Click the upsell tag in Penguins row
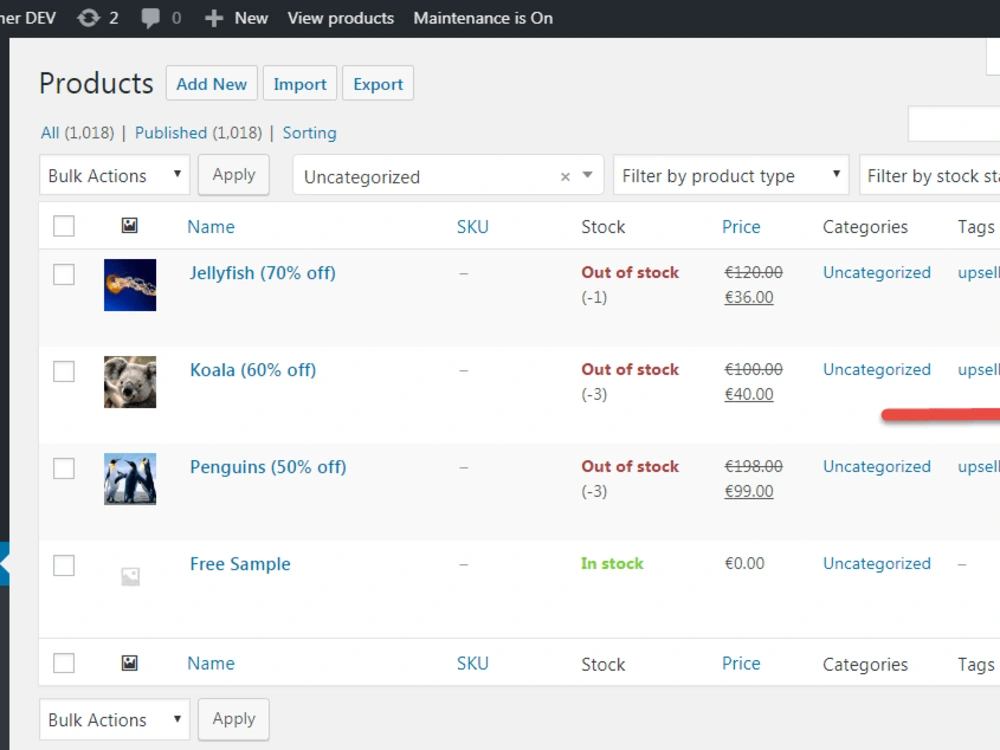This screenshot has width=1000, height=750. pos(978,467)
